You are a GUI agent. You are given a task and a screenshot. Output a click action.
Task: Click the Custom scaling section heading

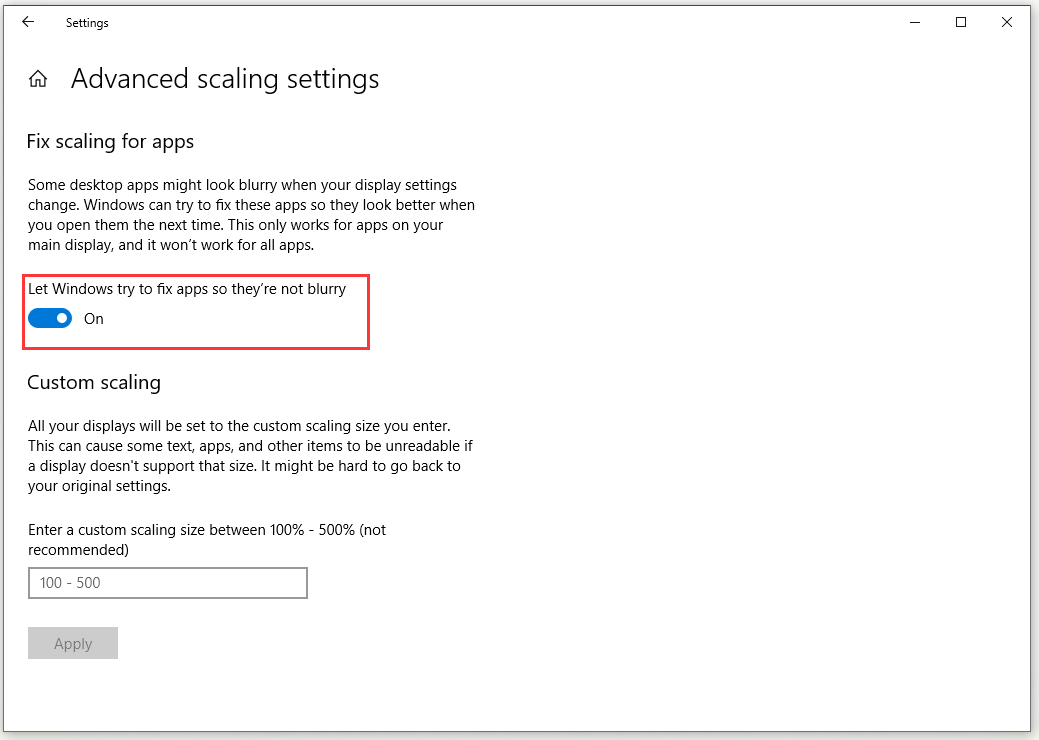(94, 382)
